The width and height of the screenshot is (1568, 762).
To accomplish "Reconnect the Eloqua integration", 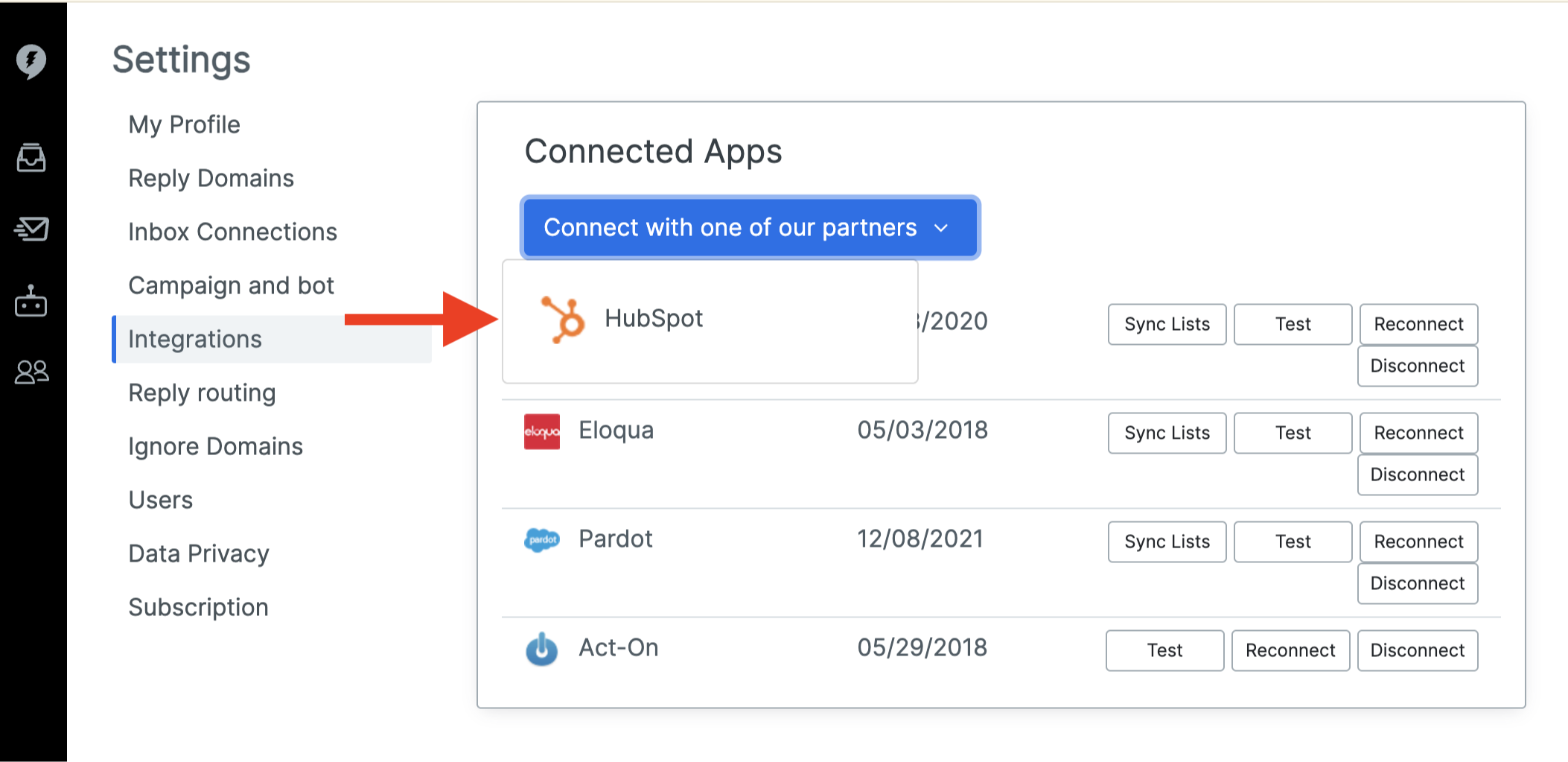I will 1418,432.
